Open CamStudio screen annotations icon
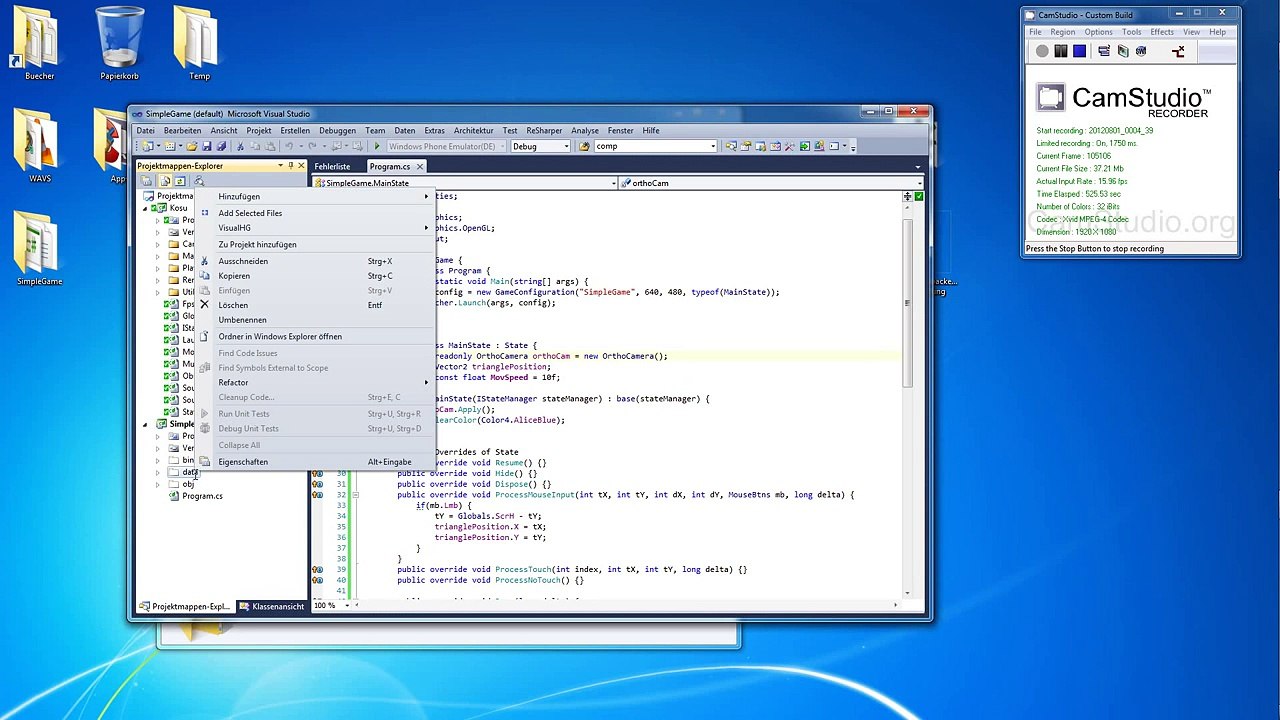 pyautogui.click(x=1123, y=51)
